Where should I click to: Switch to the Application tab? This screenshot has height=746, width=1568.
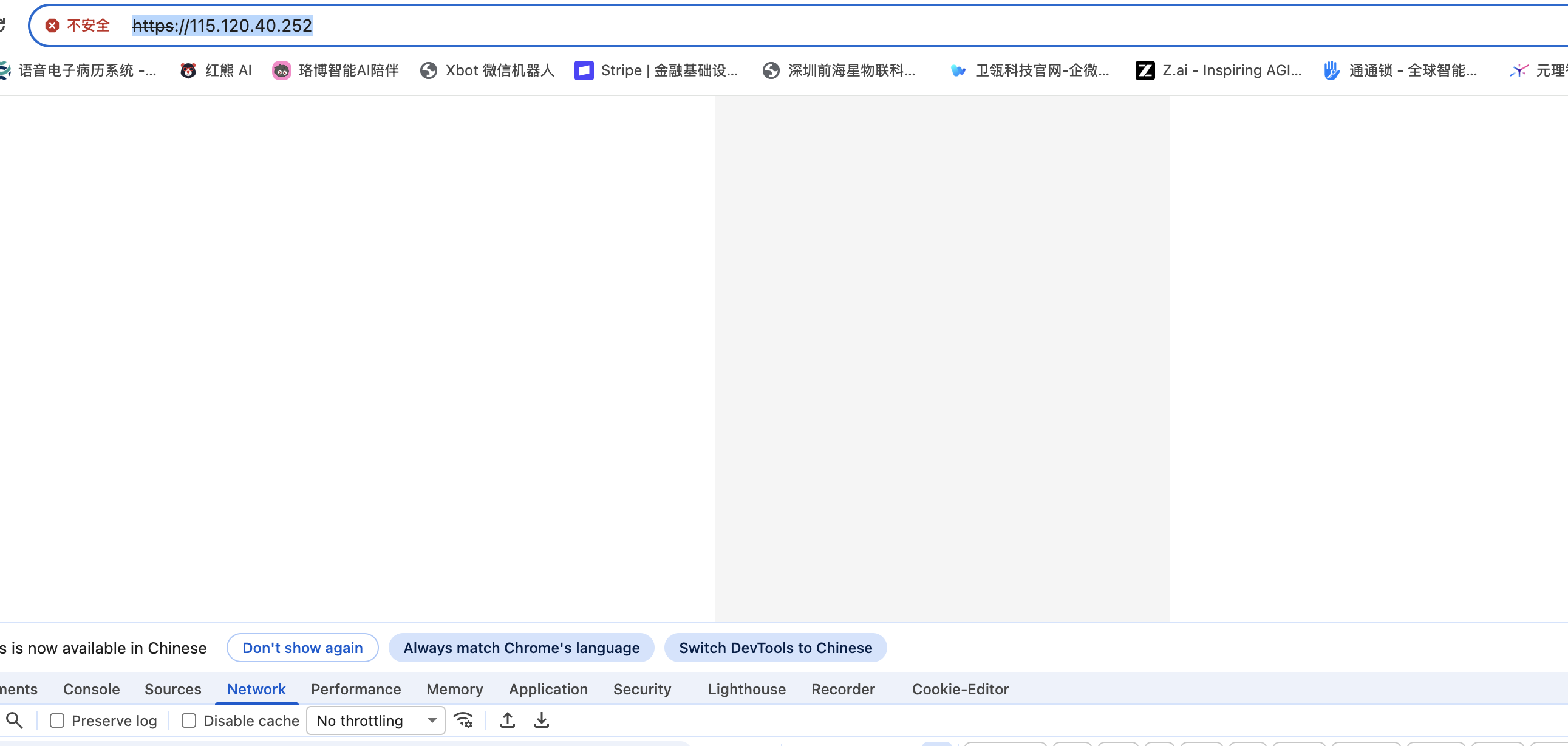pyautogui.click(x=548, y=689)
